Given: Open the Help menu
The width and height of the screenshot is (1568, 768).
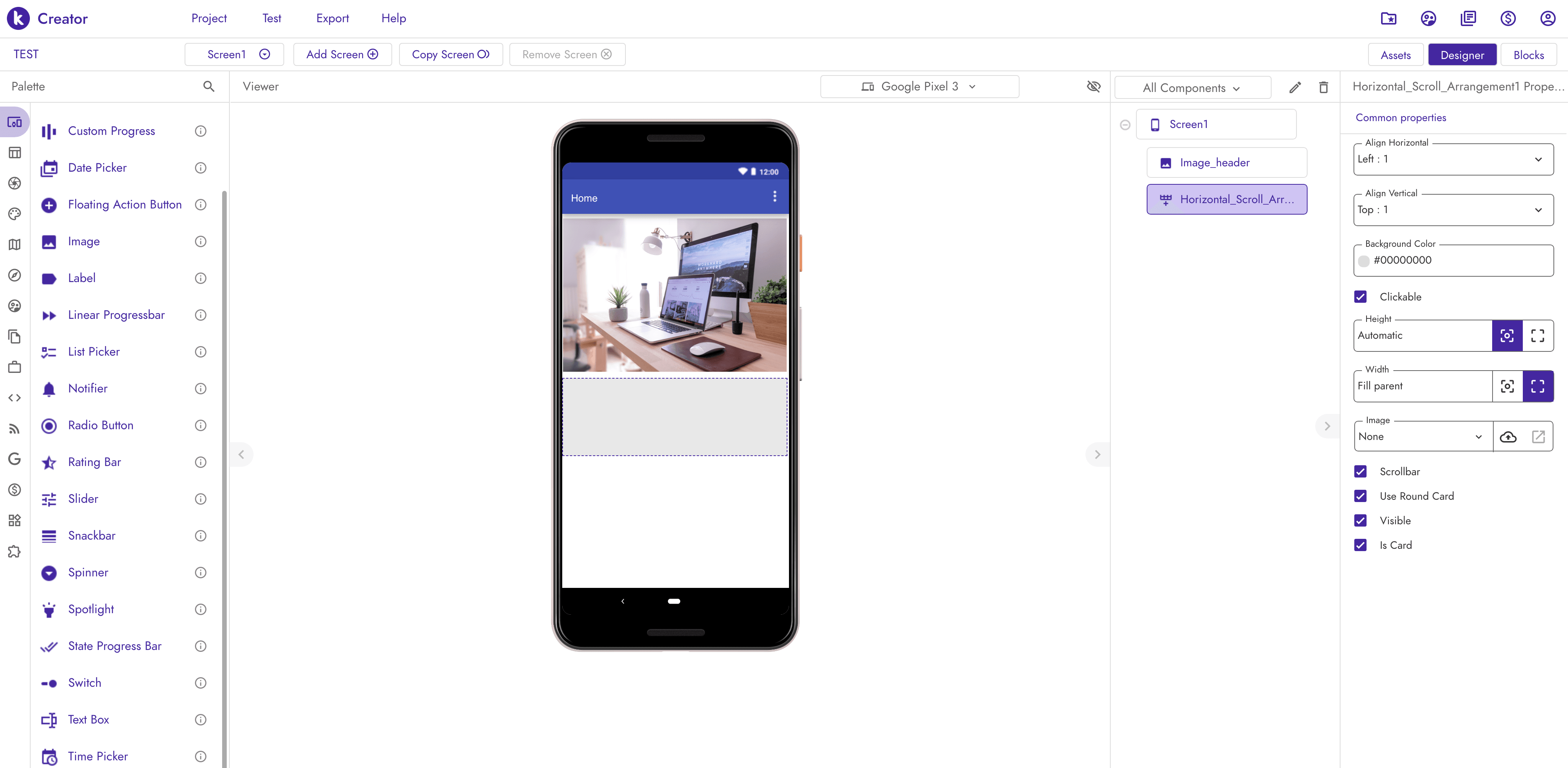Looking at the screenshot, I should point(393,18).
